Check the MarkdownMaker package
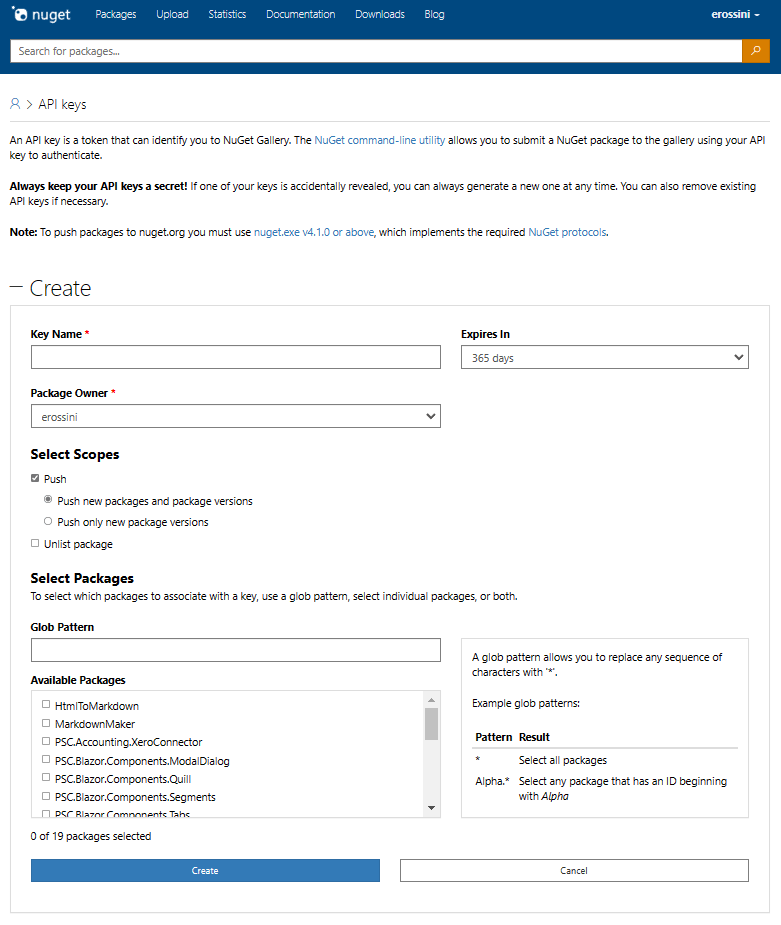Screen dimensions: 781x925 46,723
